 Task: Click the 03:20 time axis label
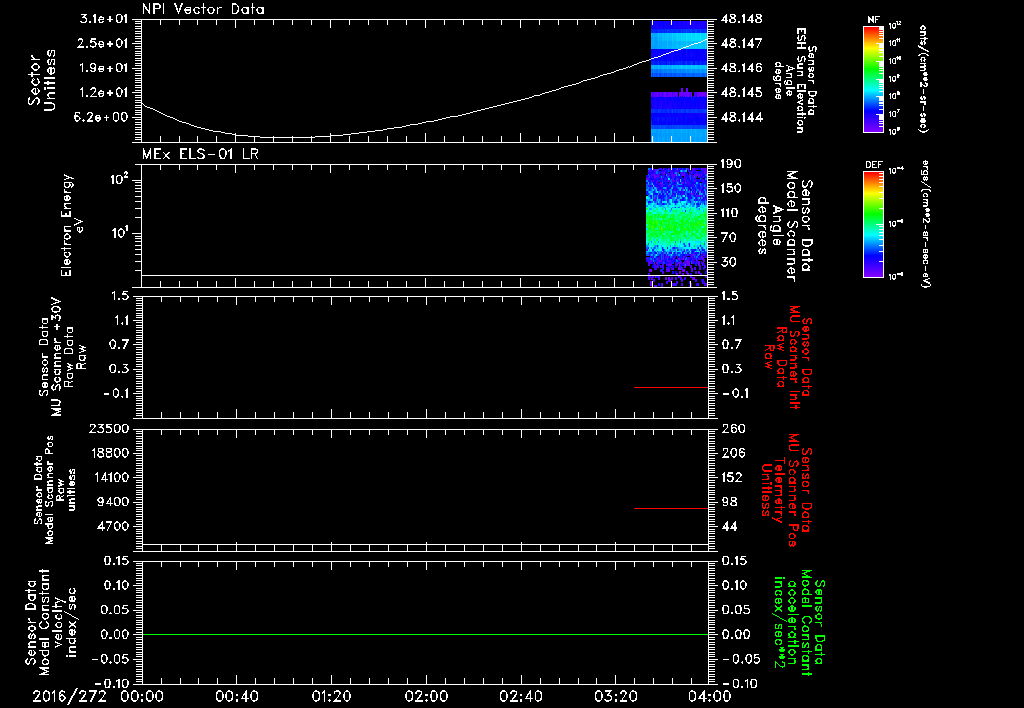[x=615, y=696]
